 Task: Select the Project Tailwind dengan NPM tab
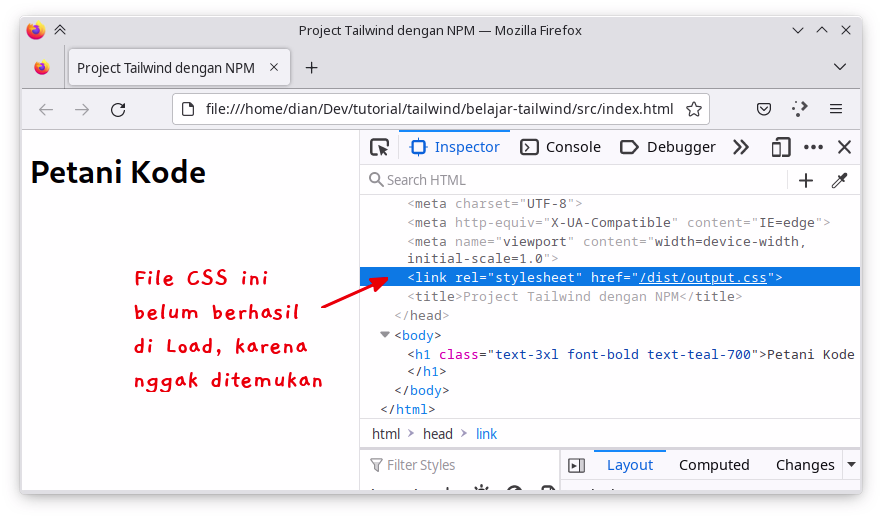pos(179,67)
